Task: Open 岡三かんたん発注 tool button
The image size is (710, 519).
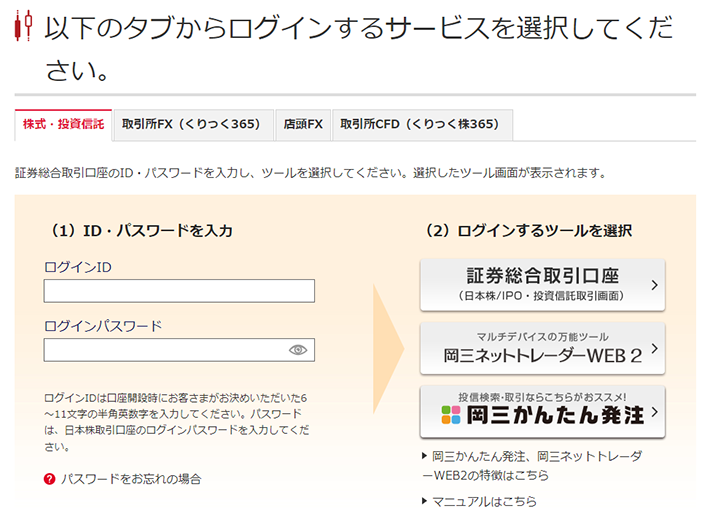Action: 542,412
